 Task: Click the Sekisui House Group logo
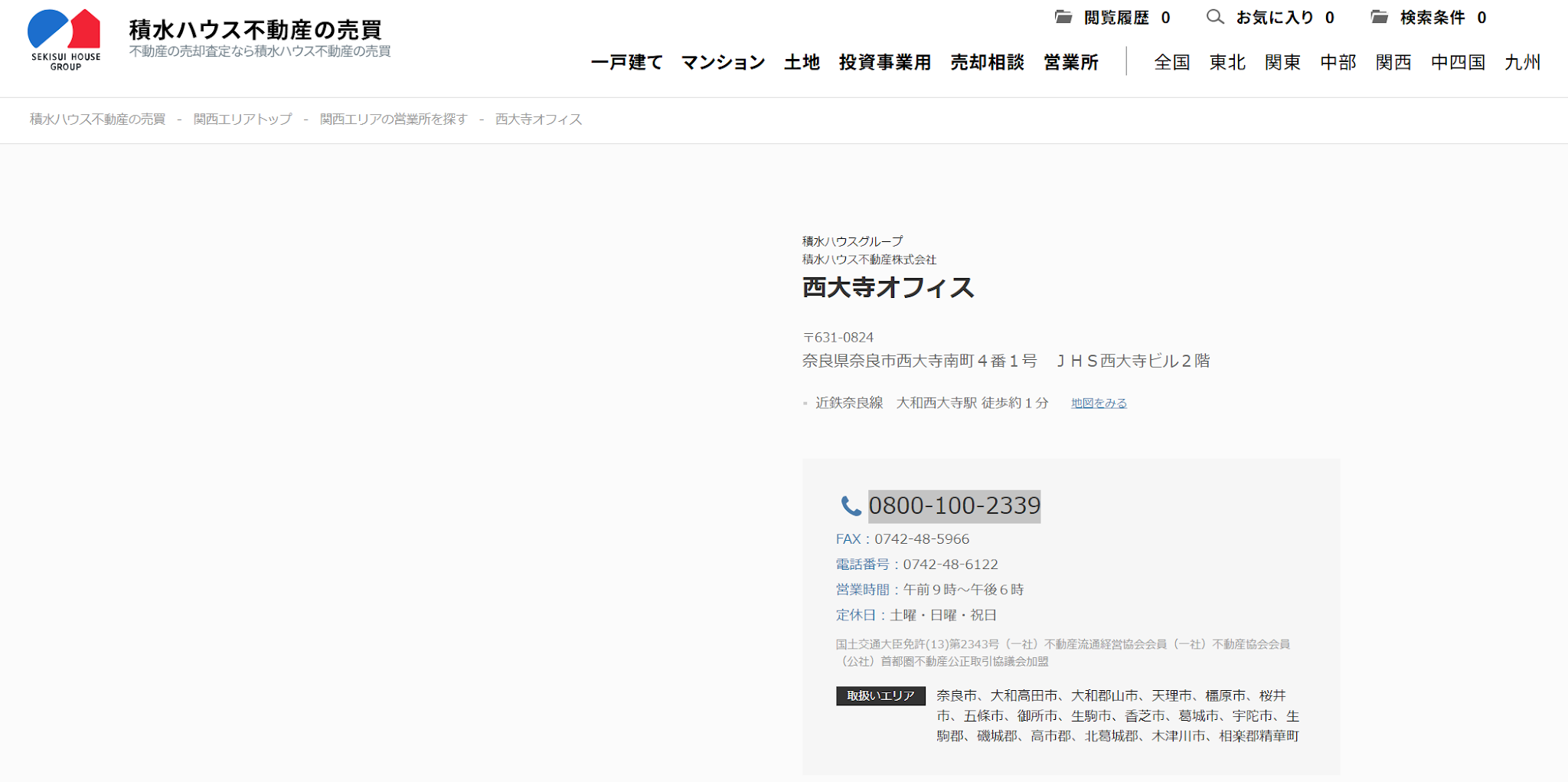(x=65, y=40)
